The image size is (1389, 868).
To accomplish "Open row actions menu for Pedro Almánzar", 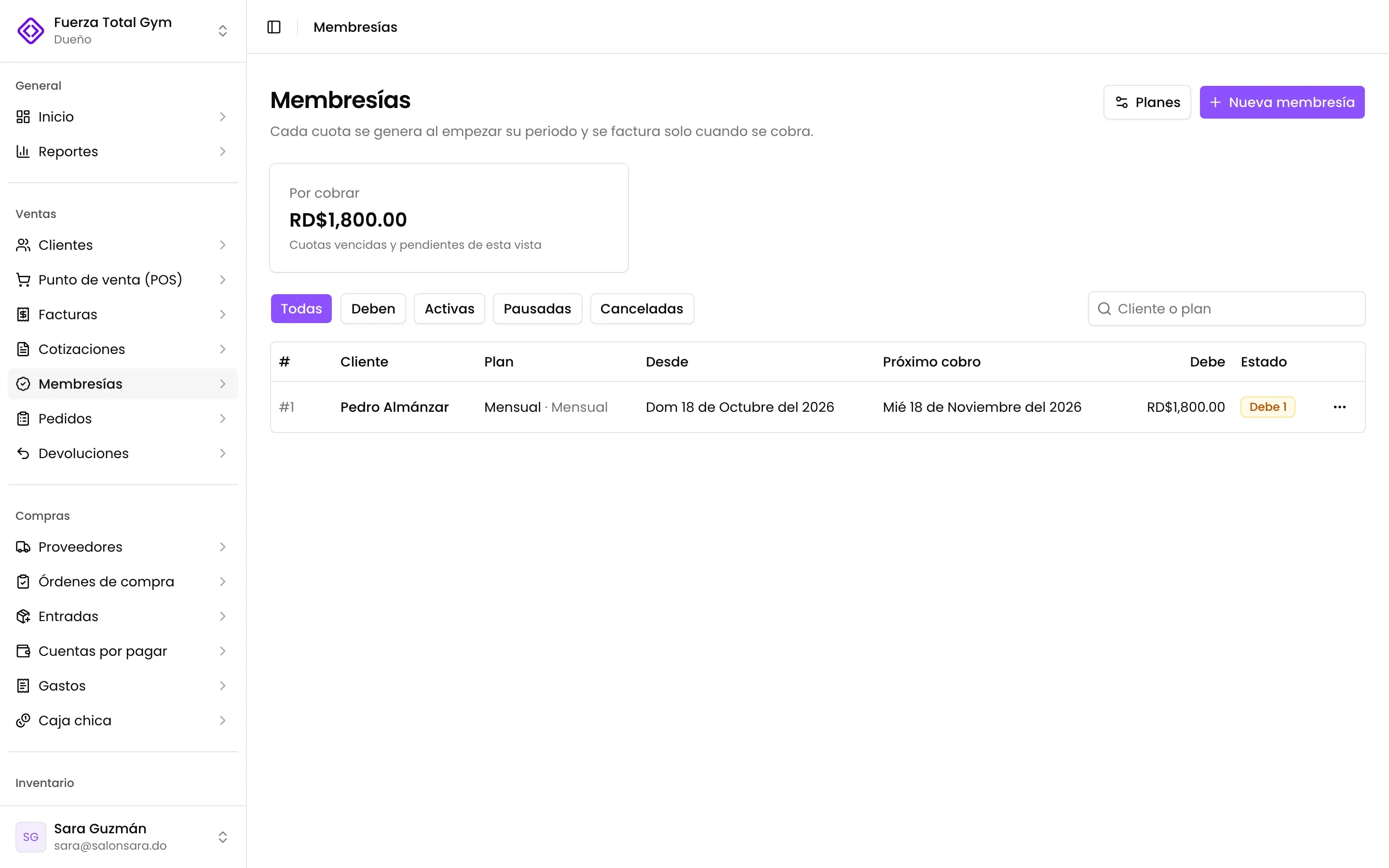I will pyautogui.click(x=1340, y=407).
